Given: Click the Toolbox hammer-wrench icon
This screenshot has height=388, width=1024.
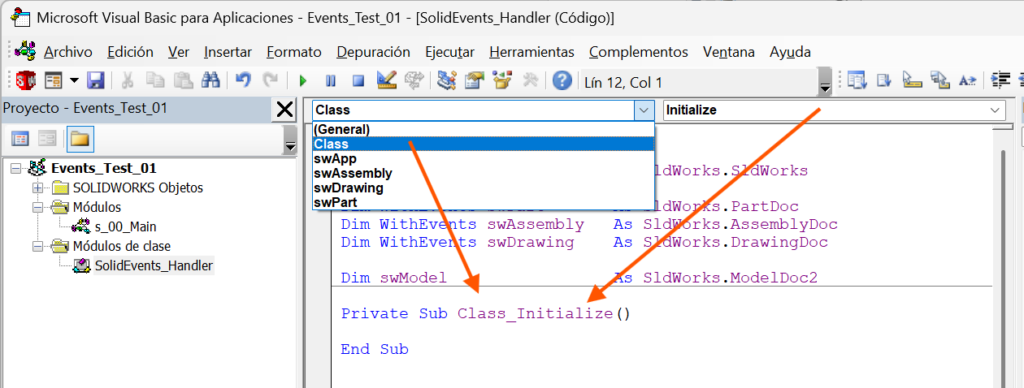Looking at the screenshot, I should [531, 81].
